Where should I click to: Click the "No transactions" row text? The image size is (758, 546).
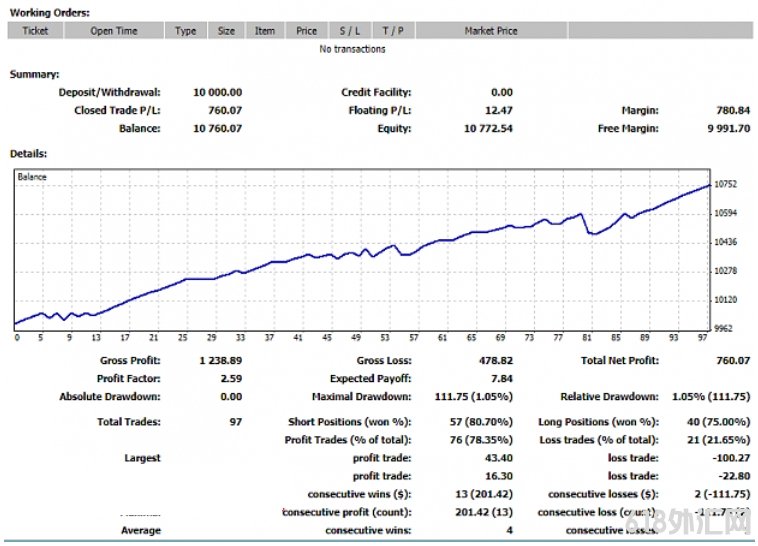click(x=352, y=49)
